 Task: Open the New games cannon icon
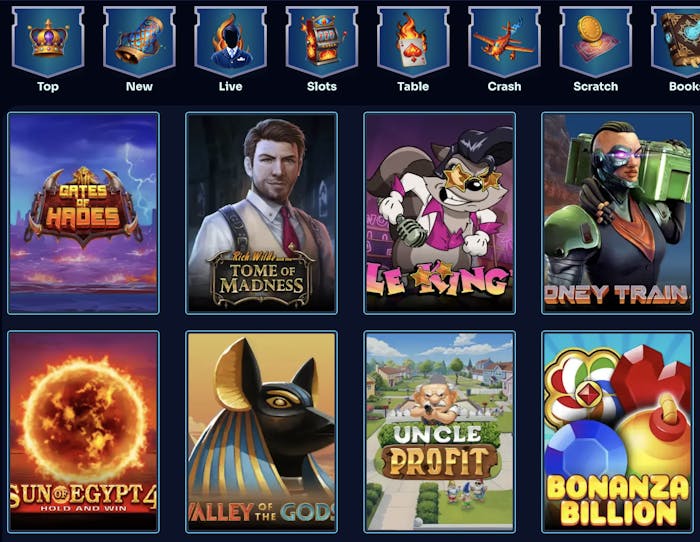click(139, 41)
